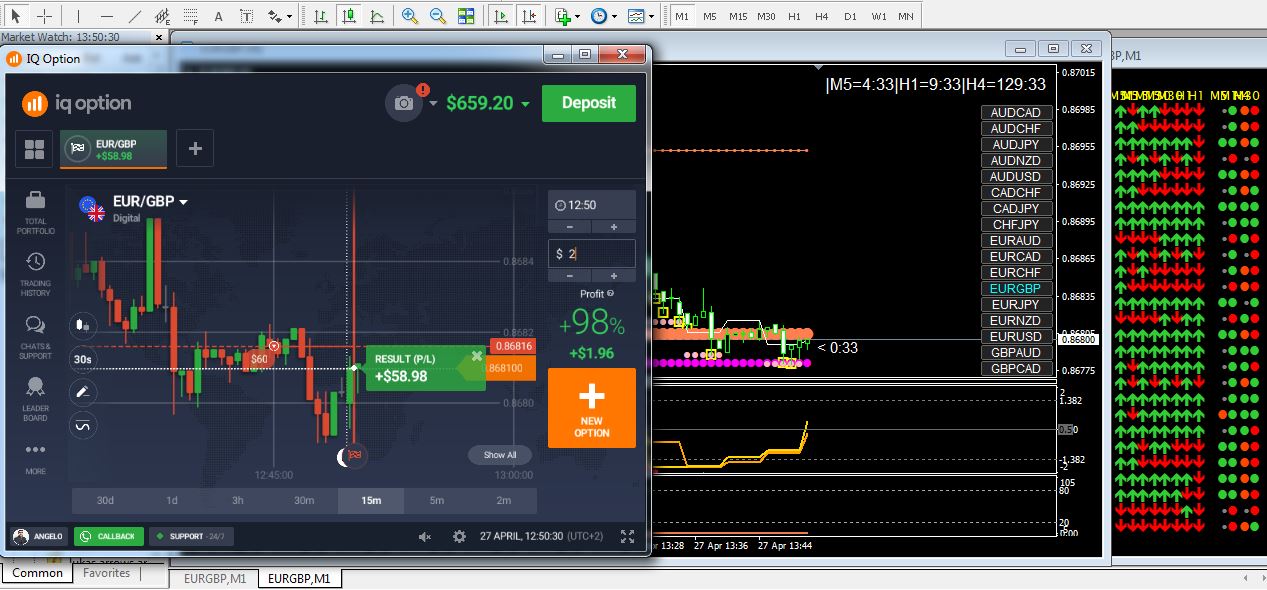Viewport: 1267px width, 590px height.
Task: Select D1 timeframe in toolbar
Action: pos(850,16)
